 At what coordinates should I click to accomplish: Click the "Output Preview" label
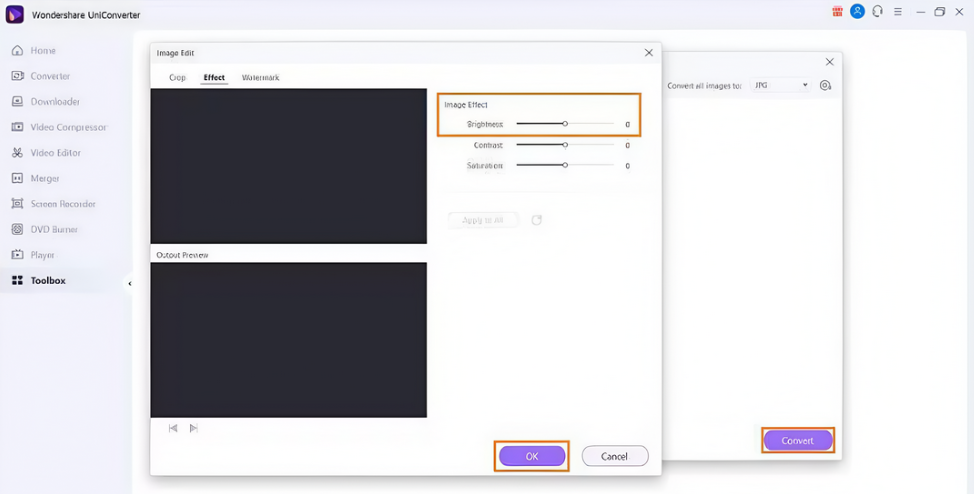tap(182, 255)
